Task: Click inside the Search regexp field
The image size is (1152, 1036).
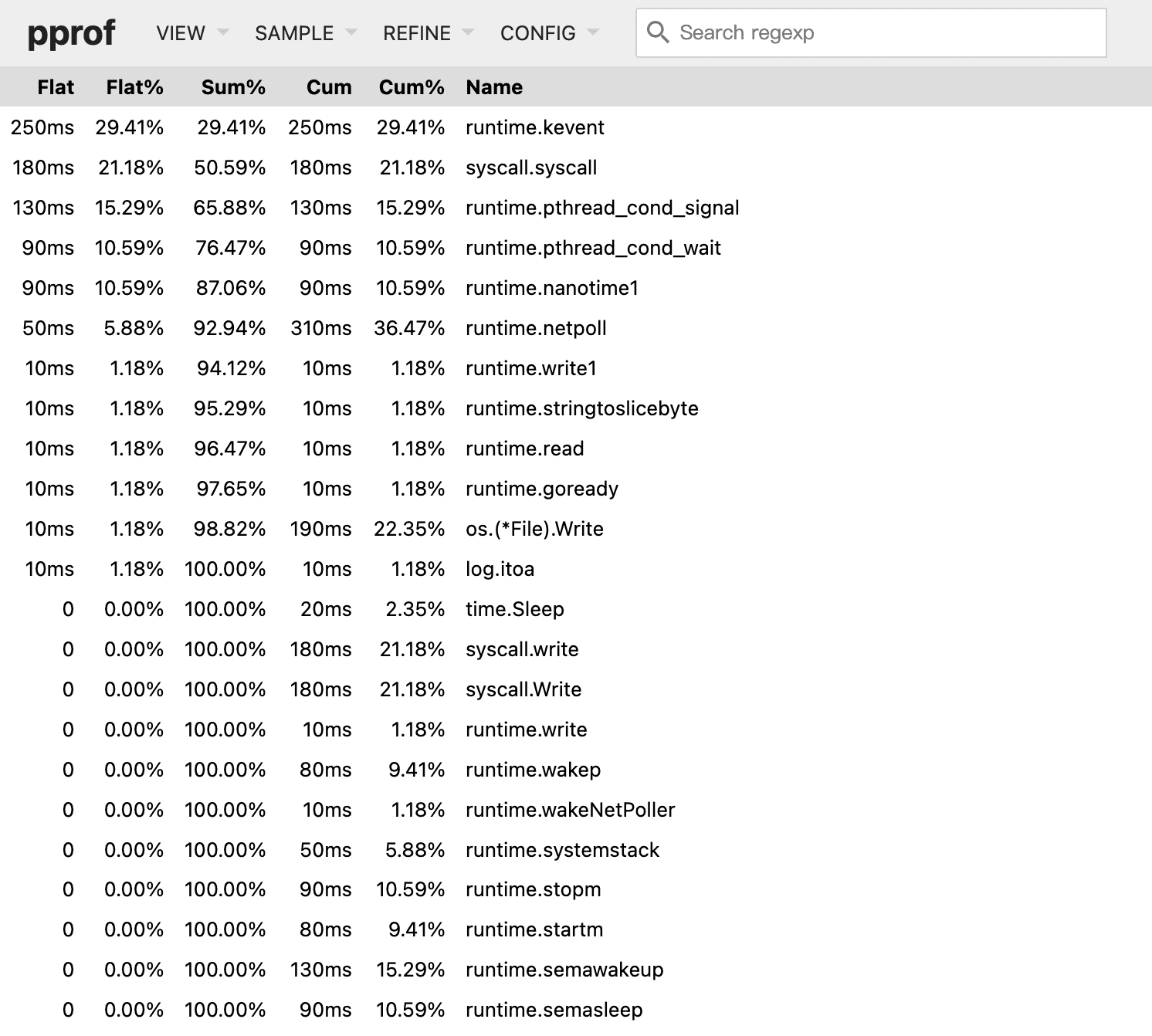Action: pyautogui.click(x=849, y=32)
